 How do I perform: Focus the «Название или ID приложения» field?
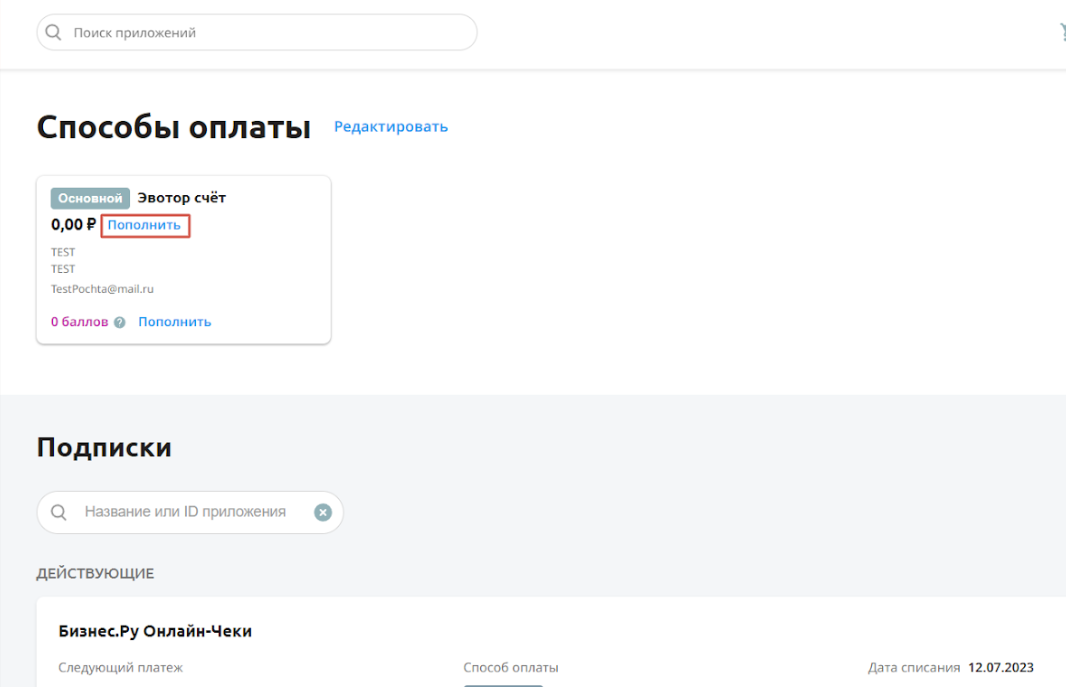point(190,512)
